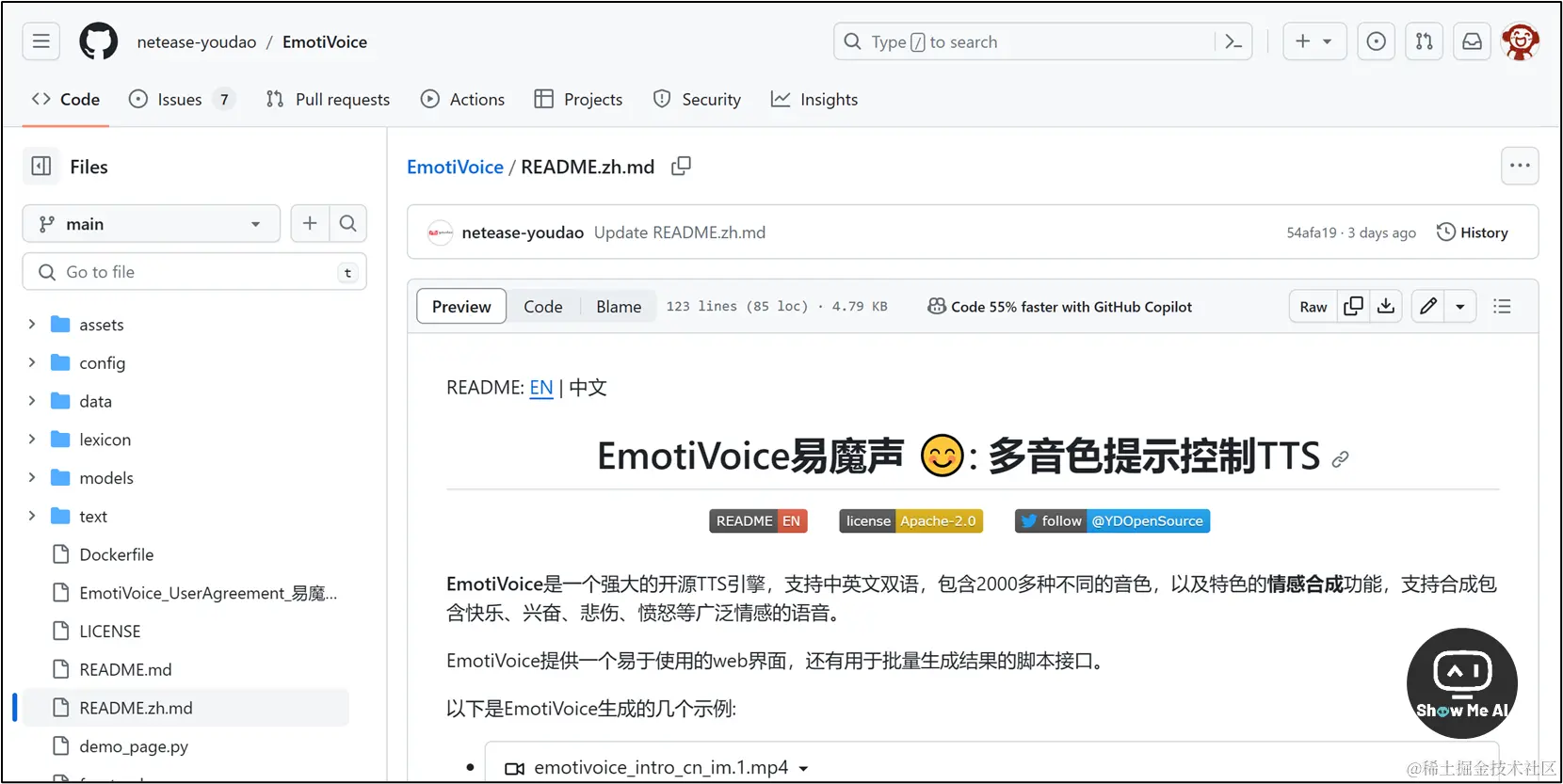Image resolution: width=1563 pixels, height=784 pixels.
Task: Open the EmotiVoice repository name link
Action: point(325,41)
